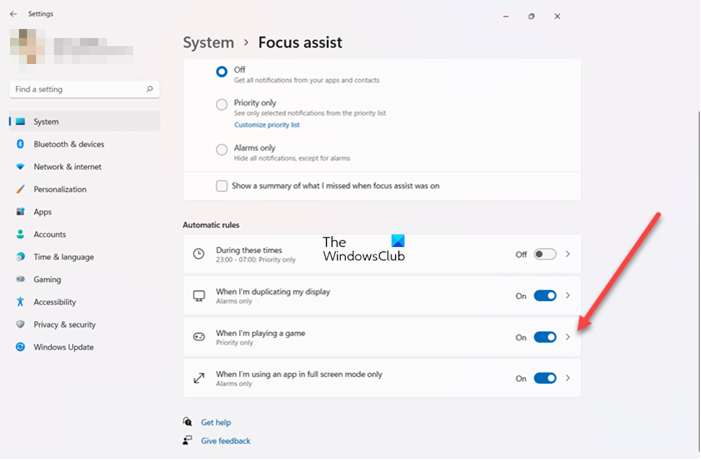Click the Windows Update icon

(x=20, y=347)
